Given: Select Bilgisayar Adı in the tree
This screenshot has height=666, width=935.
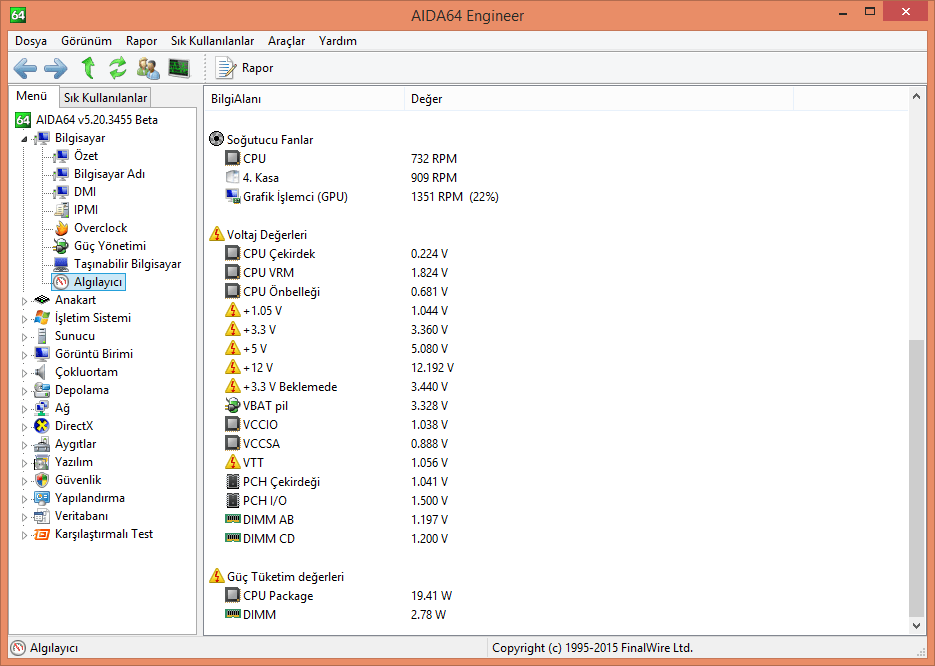Looking at the screenshot, I should 109,174.
